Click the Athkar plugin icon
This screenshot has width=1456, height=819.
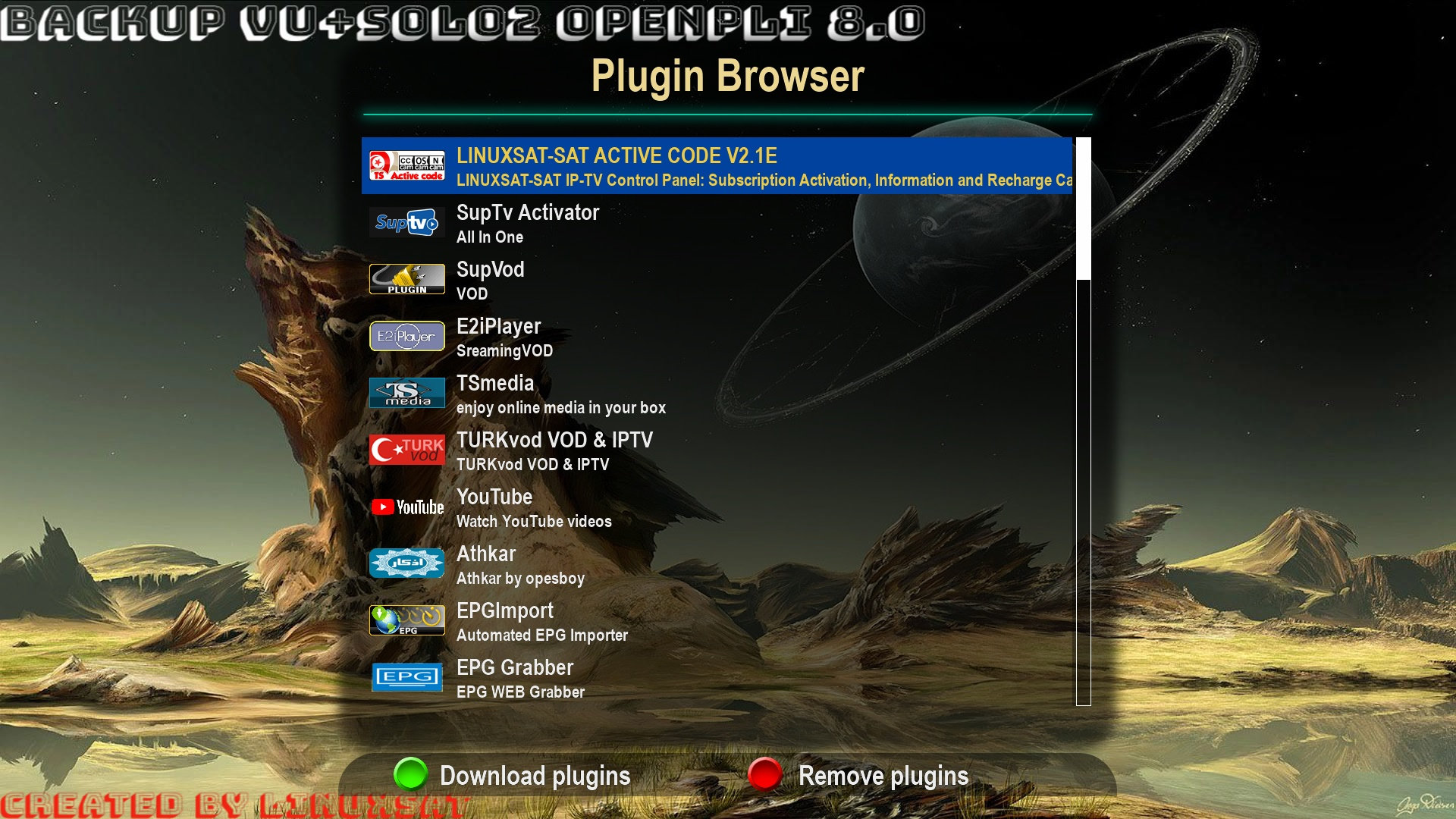click(x=406, y=563)
